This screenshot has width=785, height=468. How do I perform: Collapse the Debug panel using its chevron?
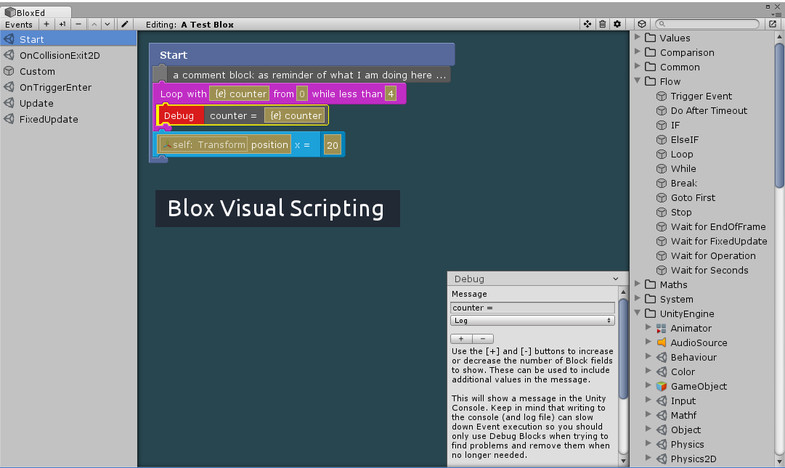click(615, 279)
